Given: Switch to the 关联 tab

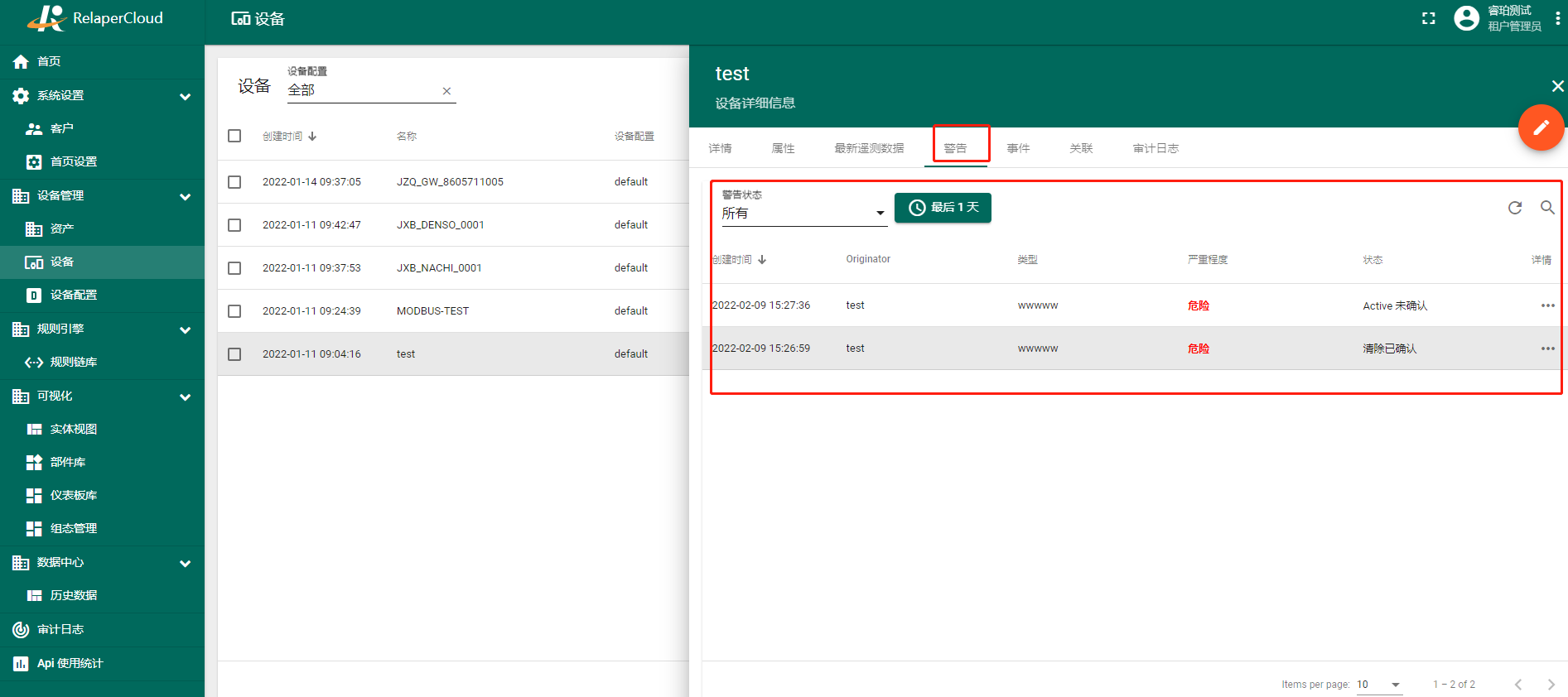Looking at the screenshot, I should click(x=1081, y=148).
